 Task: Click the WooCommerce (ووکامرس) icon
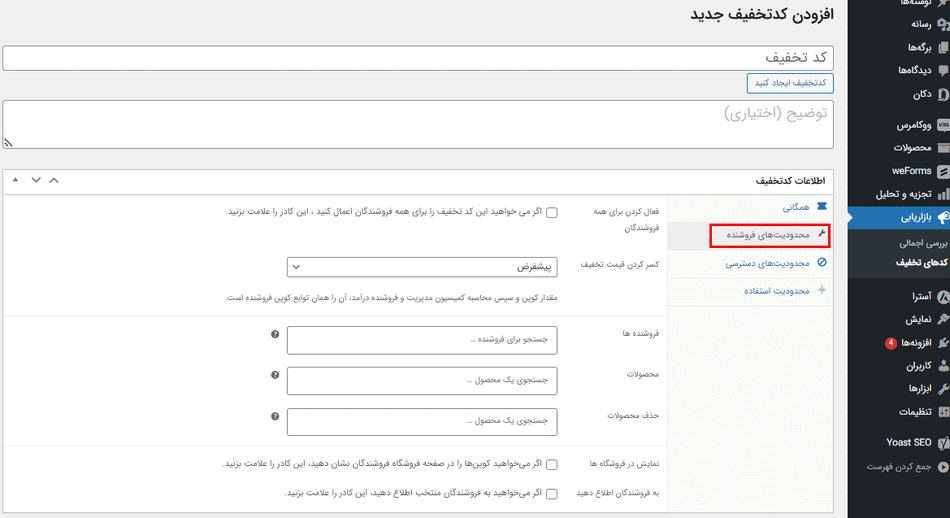943,125
